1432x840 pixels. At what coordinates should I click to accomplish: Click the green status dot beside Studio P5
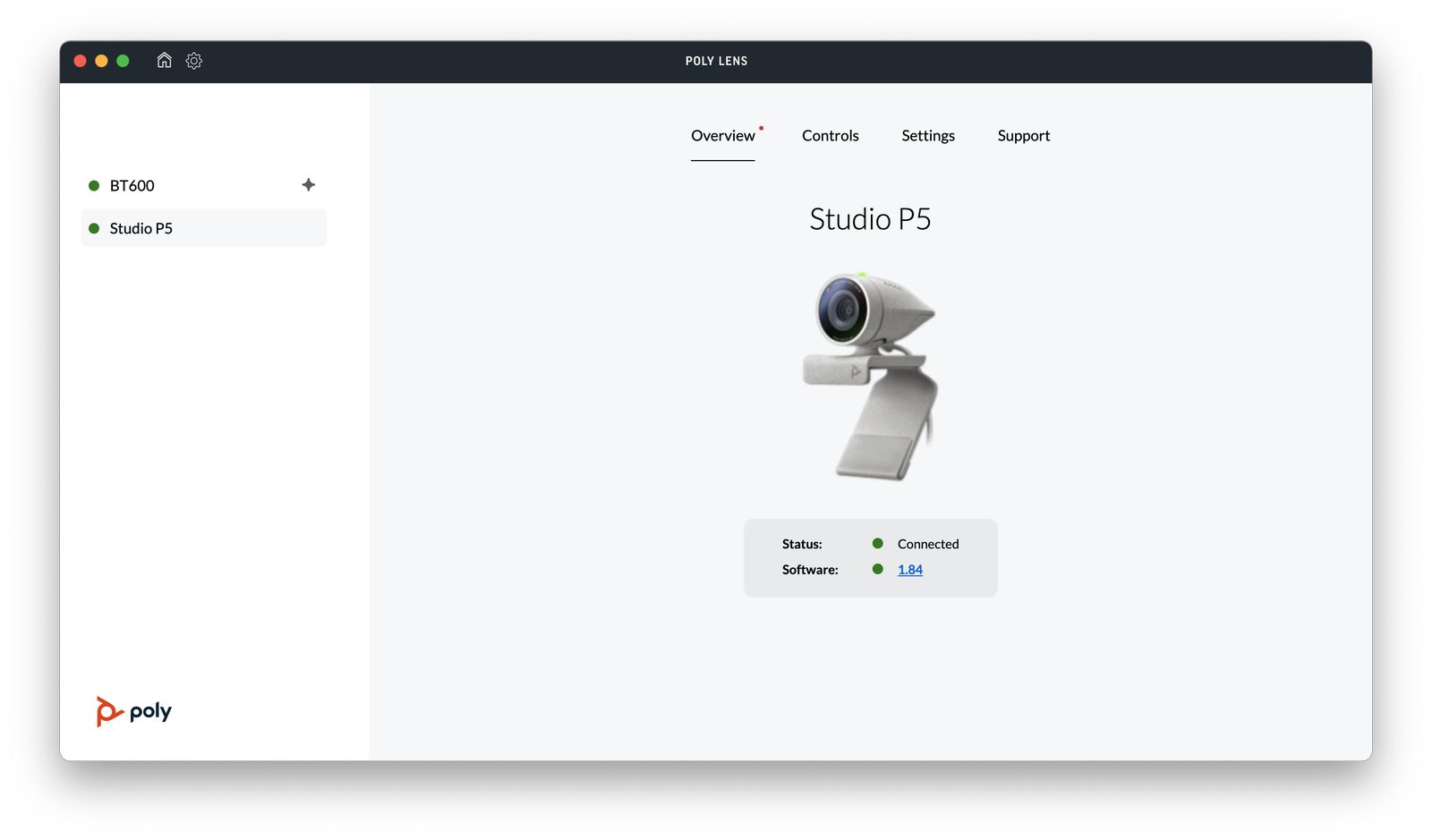[x=94, y=229]
